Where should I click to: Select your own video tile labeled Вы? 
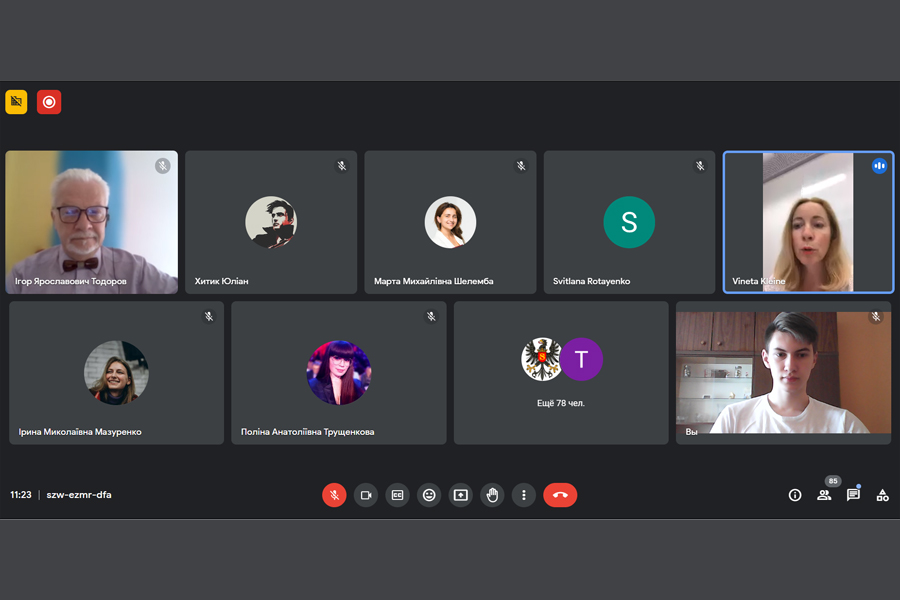point(783,373)
